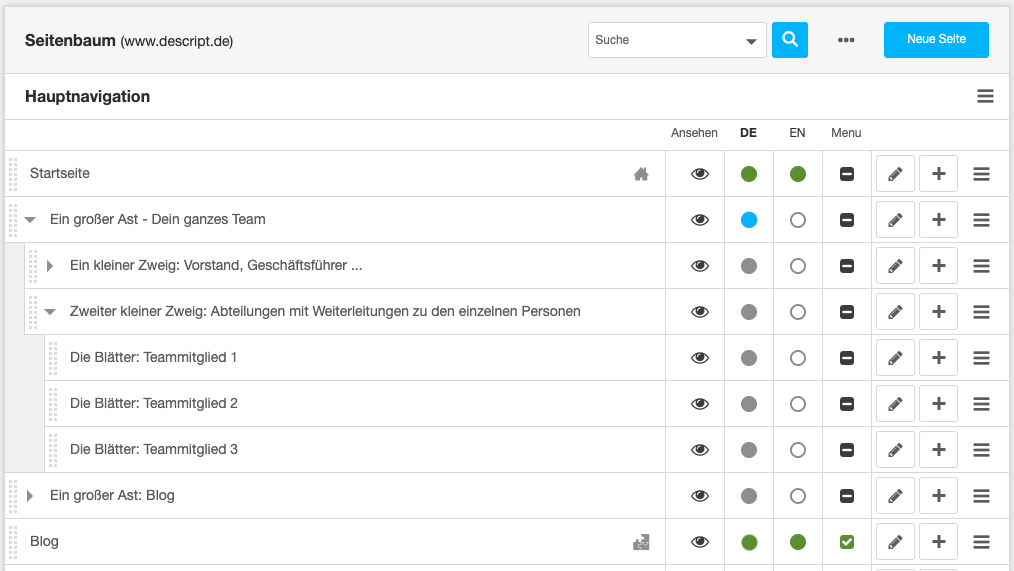Viewport: 1014px width, 571px height.
Task: Click the blue search magnifier button
Action: click(x=790, y=39)
